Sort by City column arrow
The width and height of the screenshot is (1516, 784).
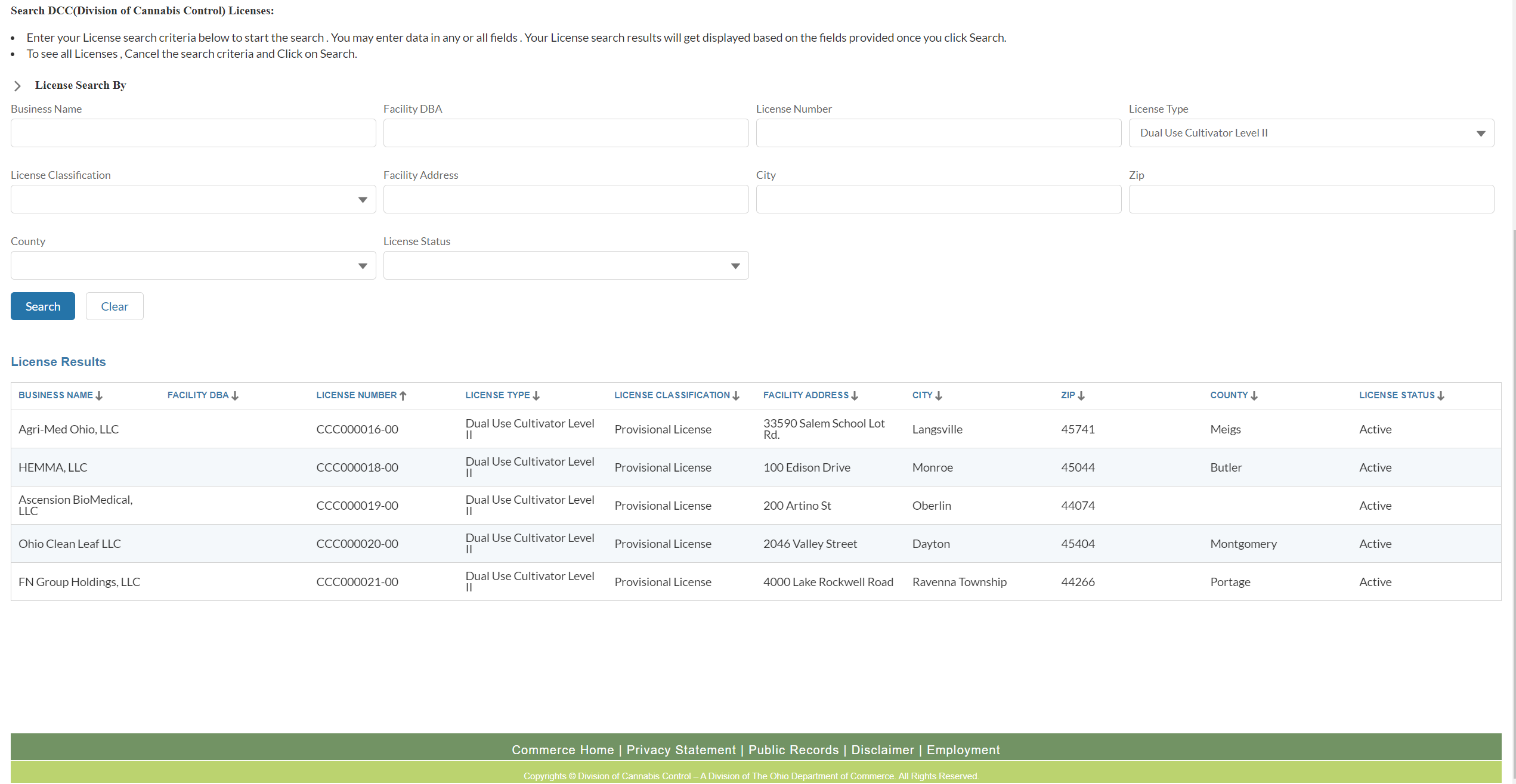[939, 396]
